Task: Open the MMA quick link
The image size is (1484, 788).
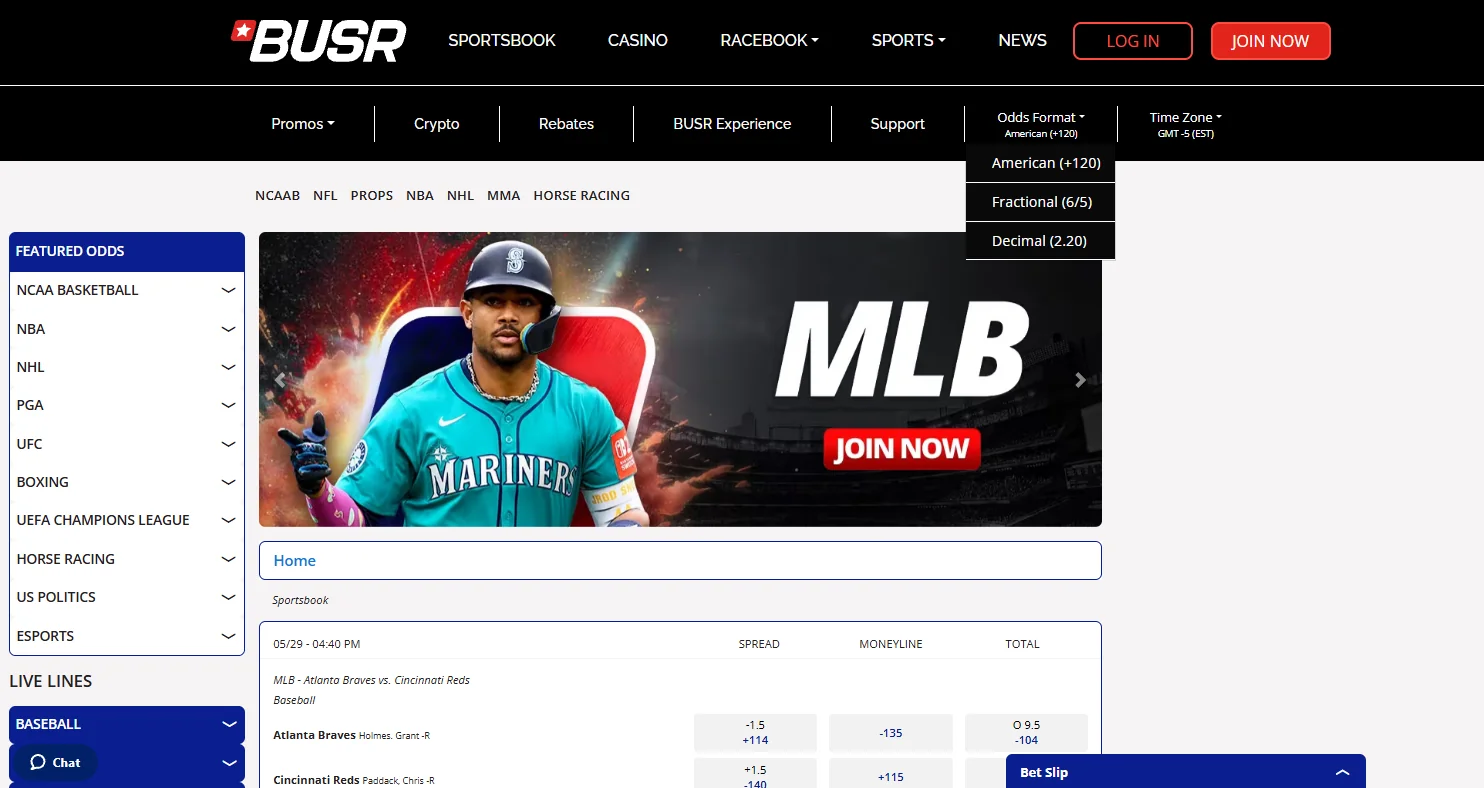Action: [503, 196]
